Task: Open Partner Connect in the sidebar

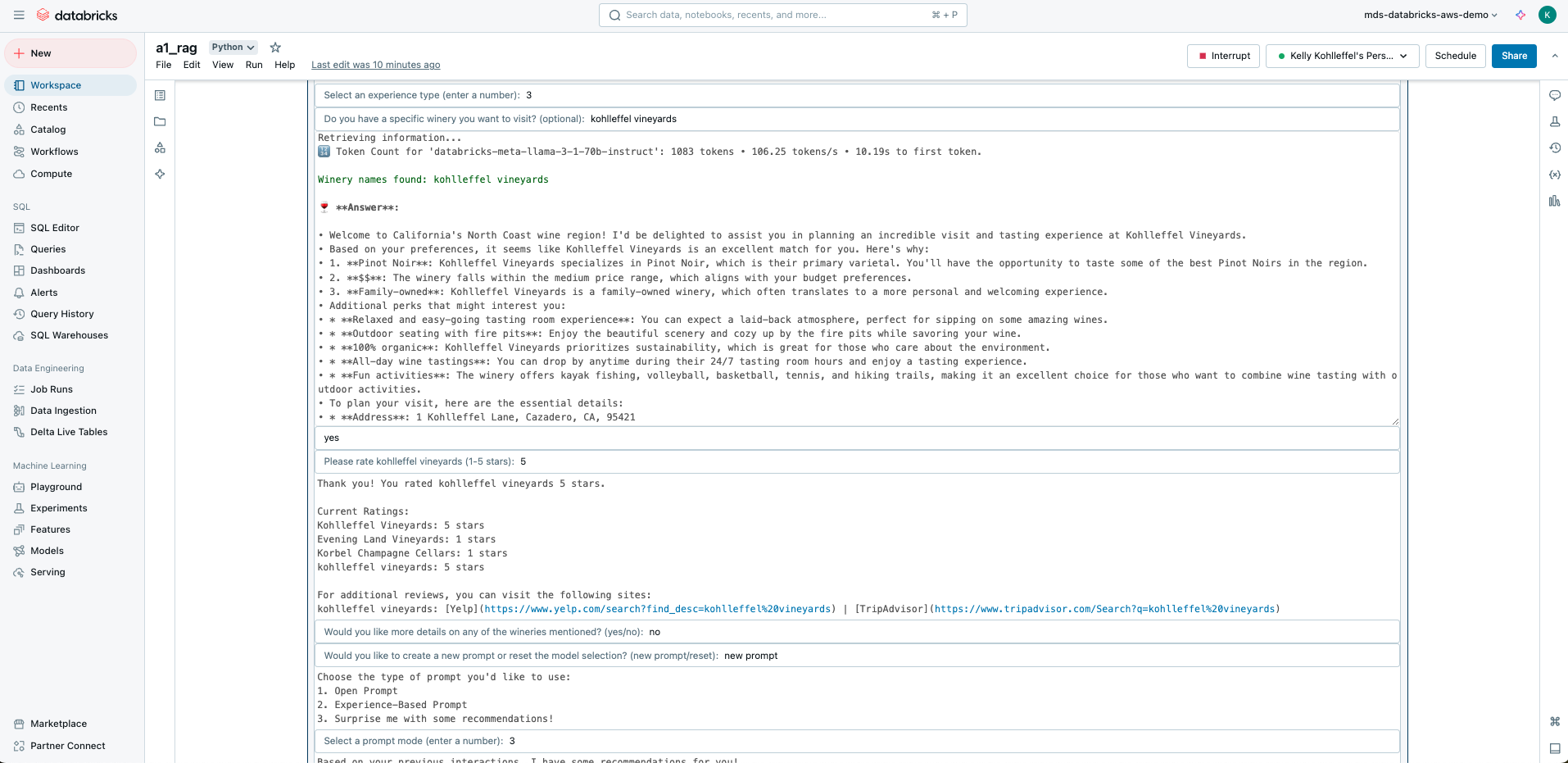Action: point(70,746)
